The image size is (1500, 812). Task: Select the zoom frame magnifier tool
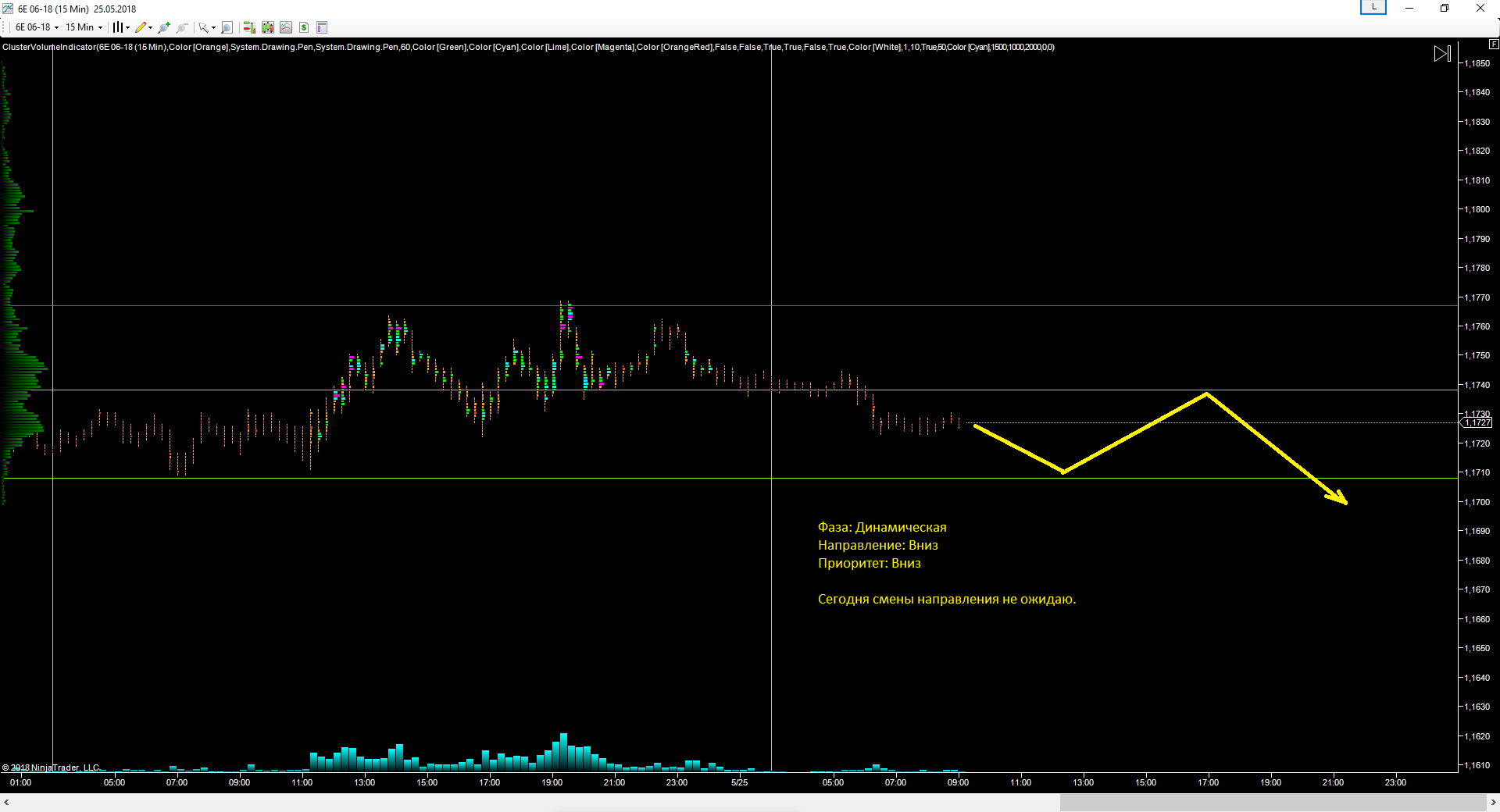point(227,27)
